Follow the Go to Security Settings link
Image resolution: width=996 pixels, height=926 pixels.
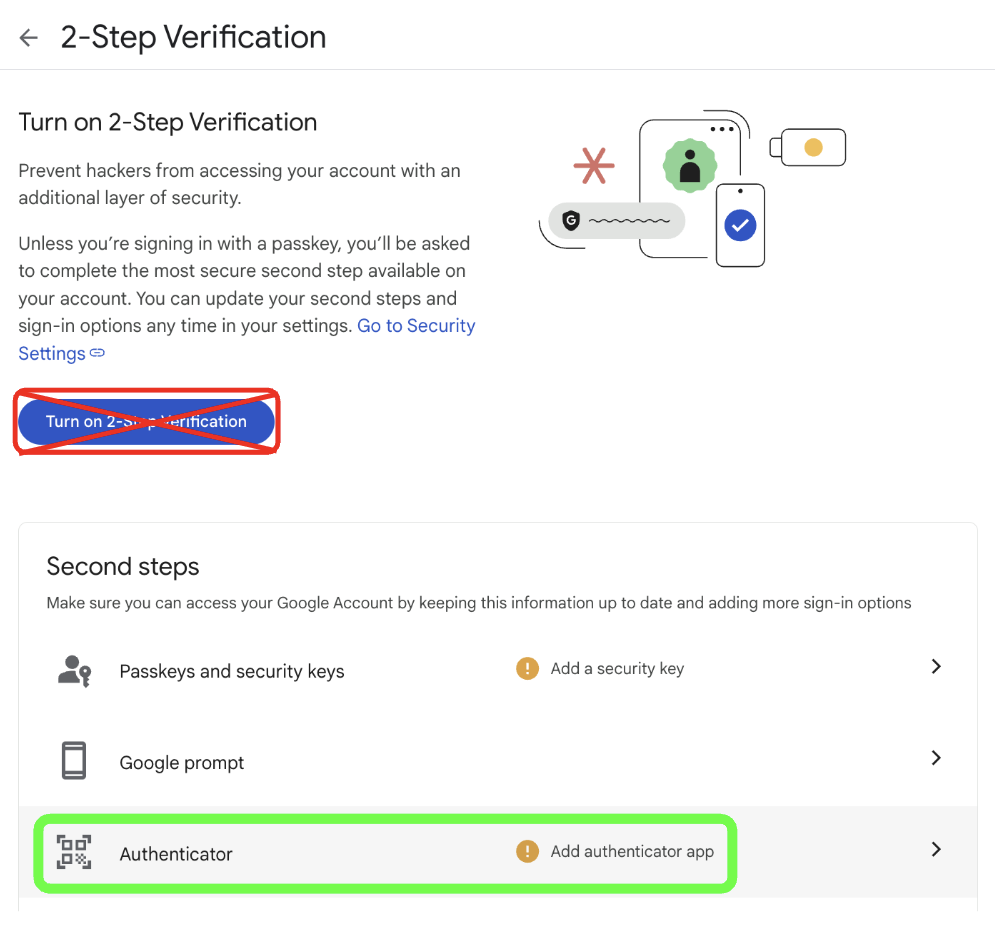click(x=416, y=326)
